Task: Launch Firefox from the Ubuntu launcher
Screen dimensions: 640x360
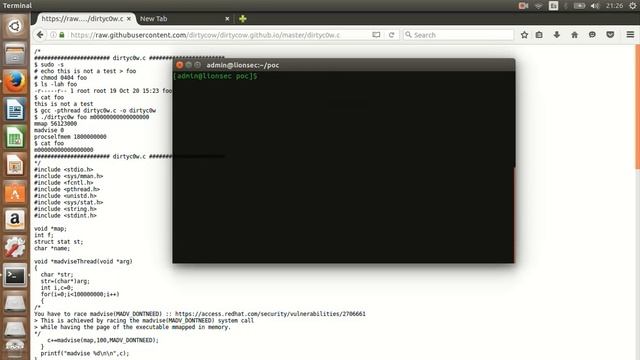Action: pyautogui.click(x=15, y=82)
